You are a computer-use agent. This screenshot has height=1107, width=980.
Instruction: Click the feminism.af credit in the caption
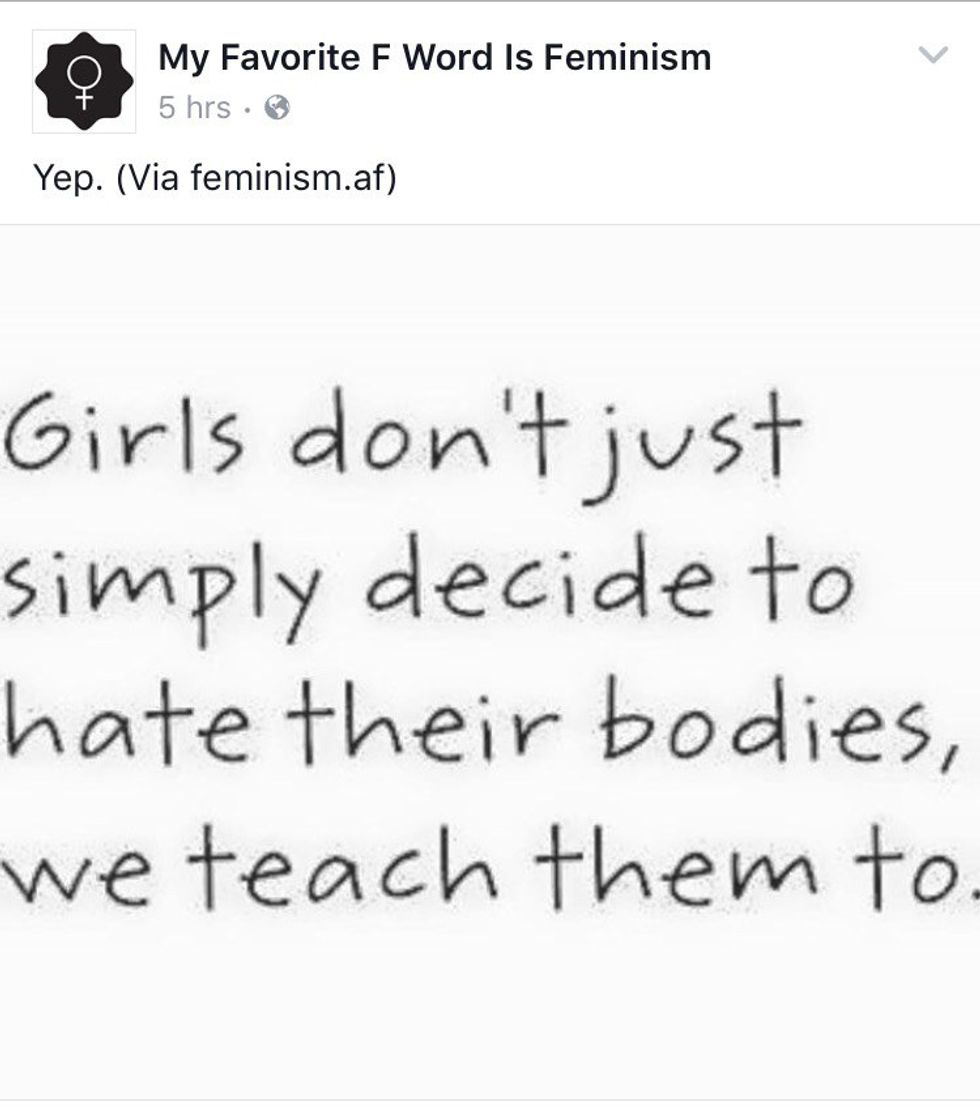coord(287,177)
